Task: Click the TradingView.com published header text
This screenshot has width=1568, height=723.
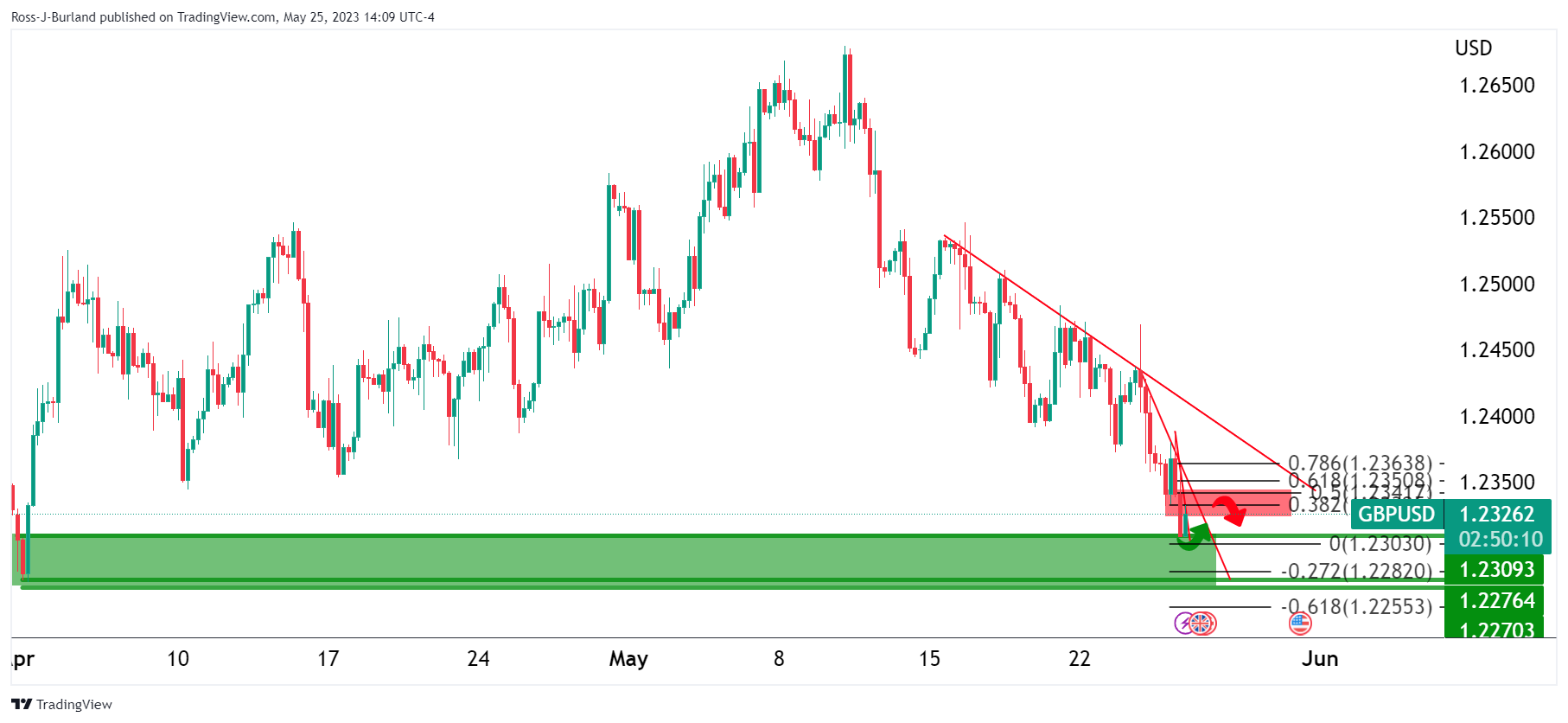Action: click(222, 16)
